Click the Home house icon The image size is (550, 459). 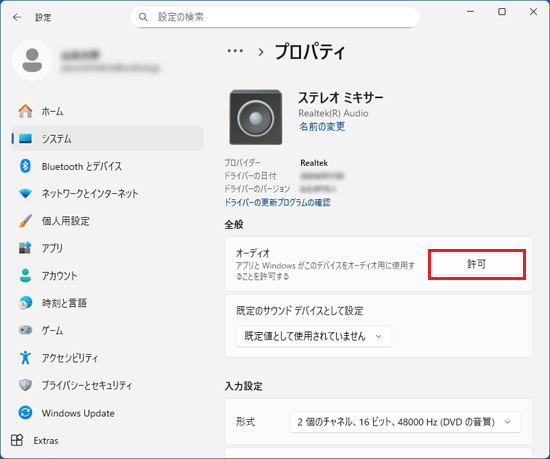25,111
